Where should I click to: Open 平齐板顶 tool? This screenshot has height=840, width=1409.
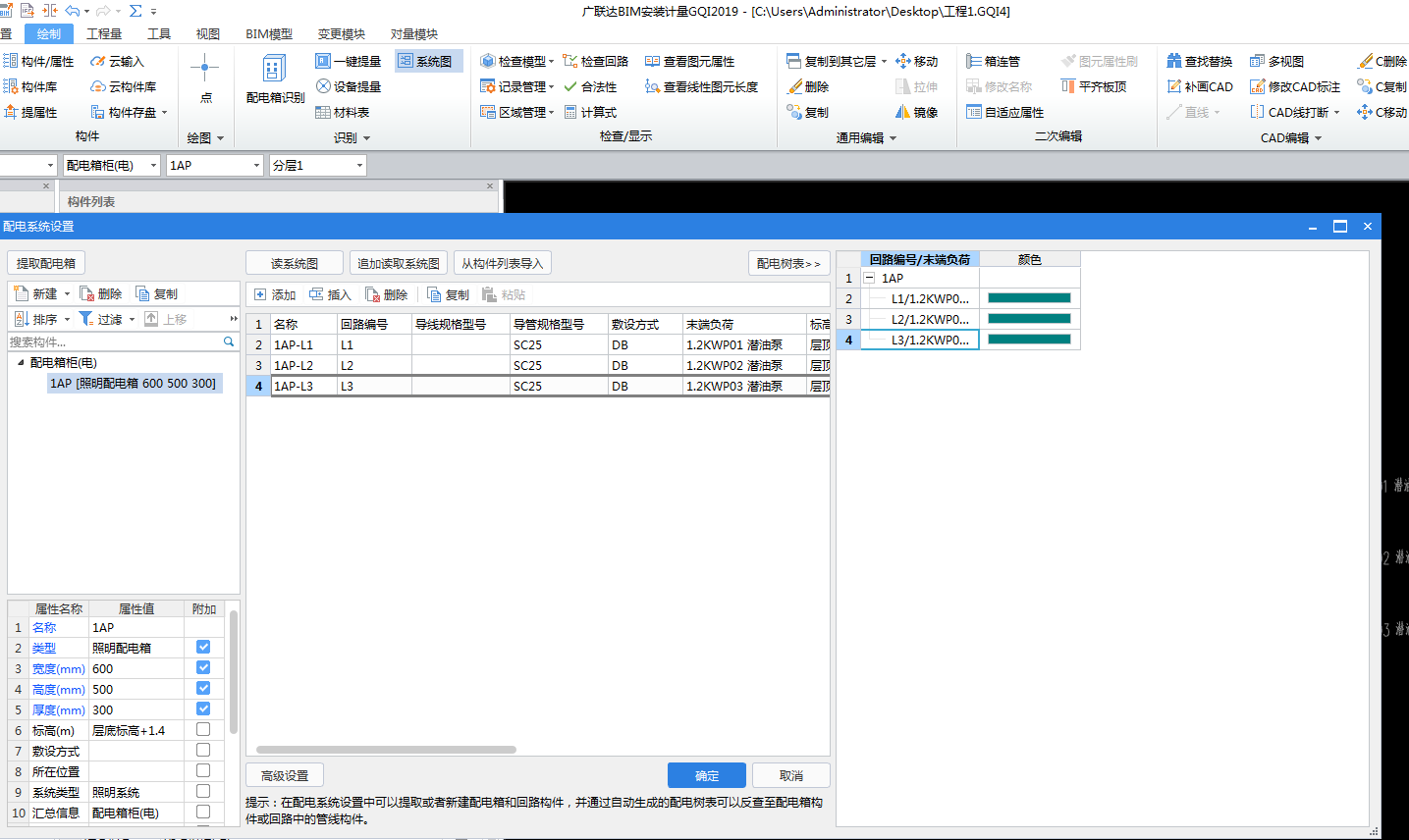(x=1094, y=86)
